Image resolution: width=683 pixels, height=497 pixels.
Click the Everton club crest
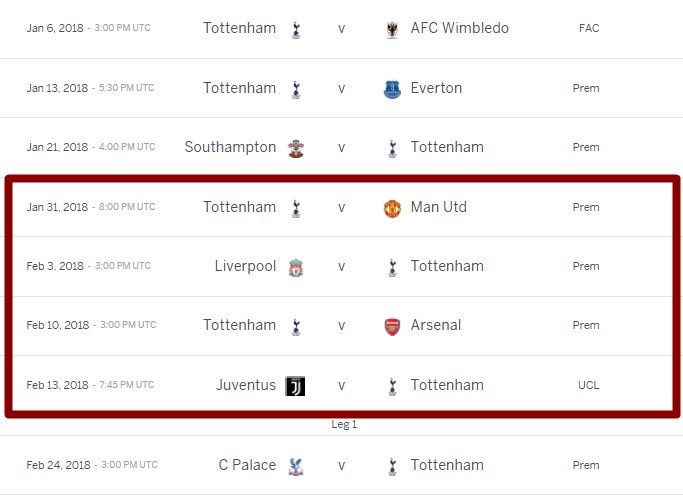(392, 89)
